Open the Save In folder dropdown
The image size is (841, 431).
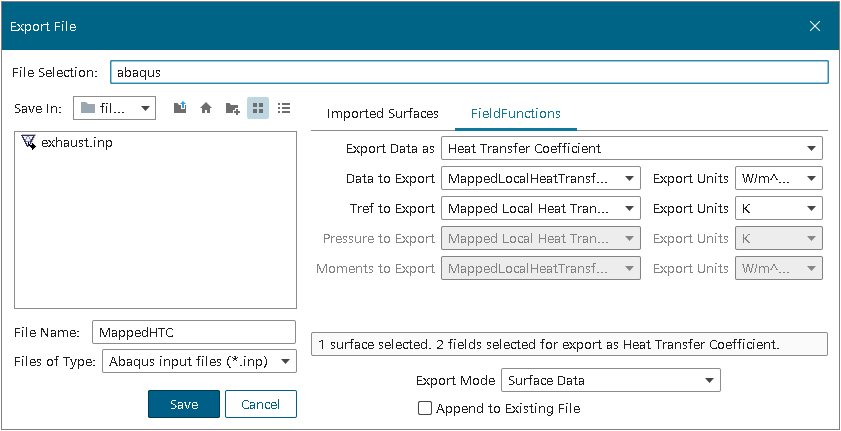114,108
